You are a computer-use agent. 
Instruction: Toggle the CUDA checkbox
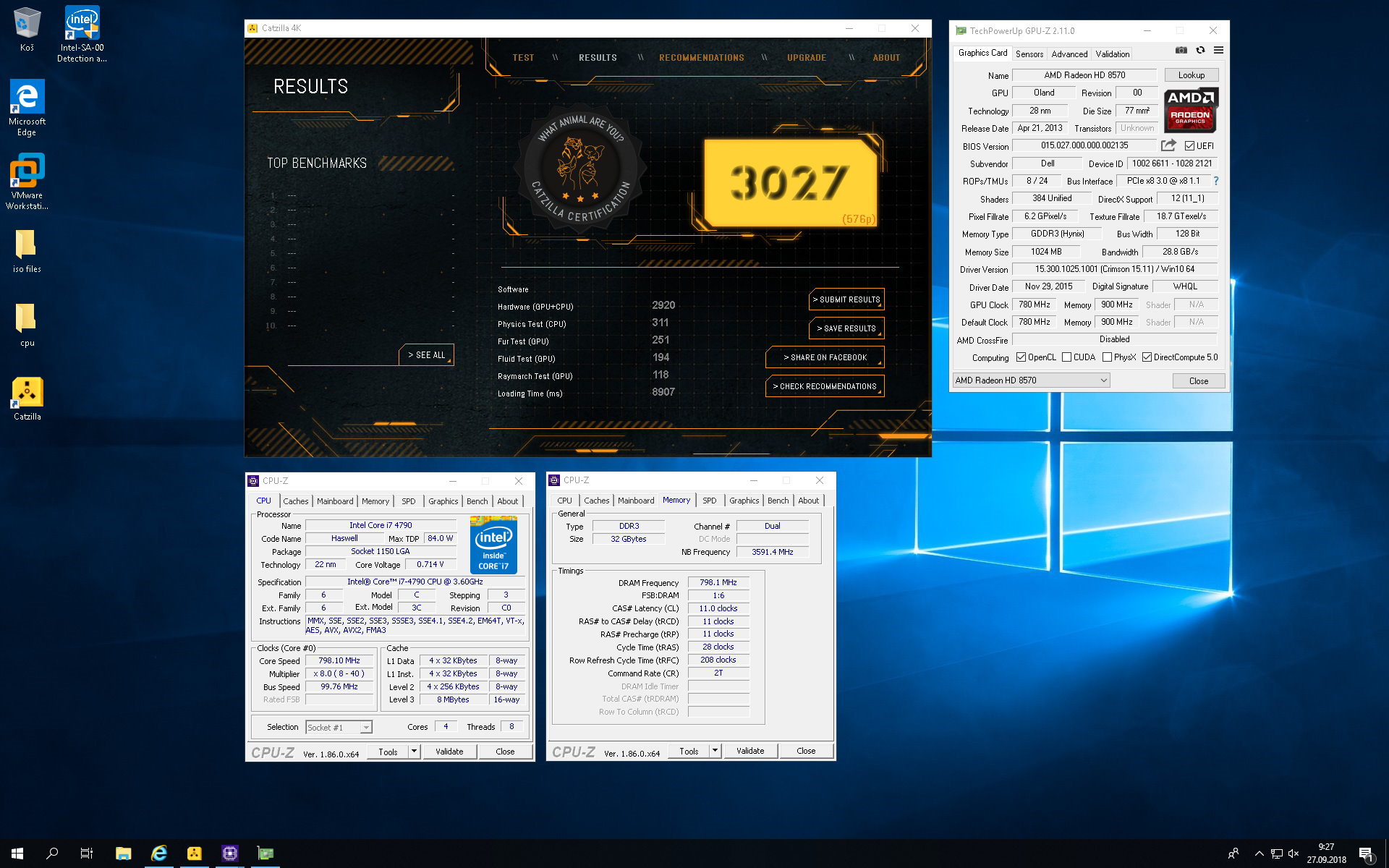tap(1066, 357)
